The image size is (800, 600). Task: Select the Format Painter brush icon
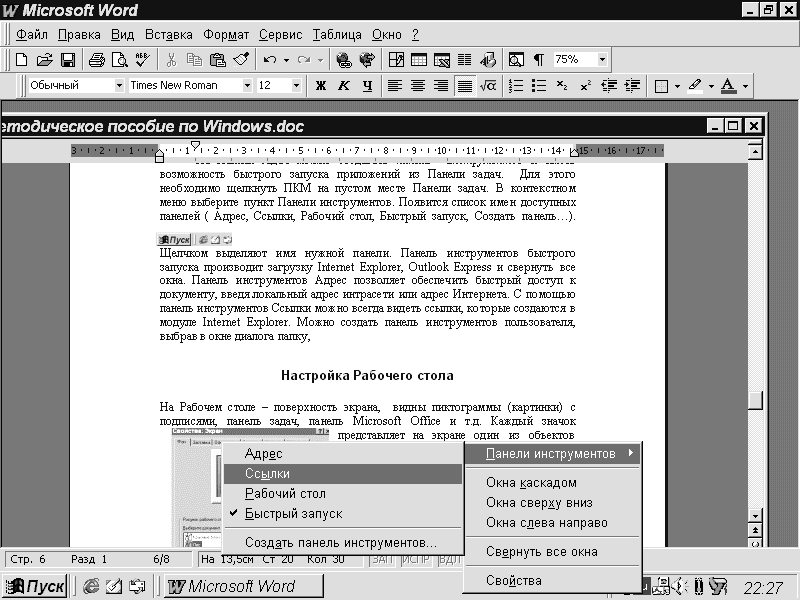click(x=241, y=60)
